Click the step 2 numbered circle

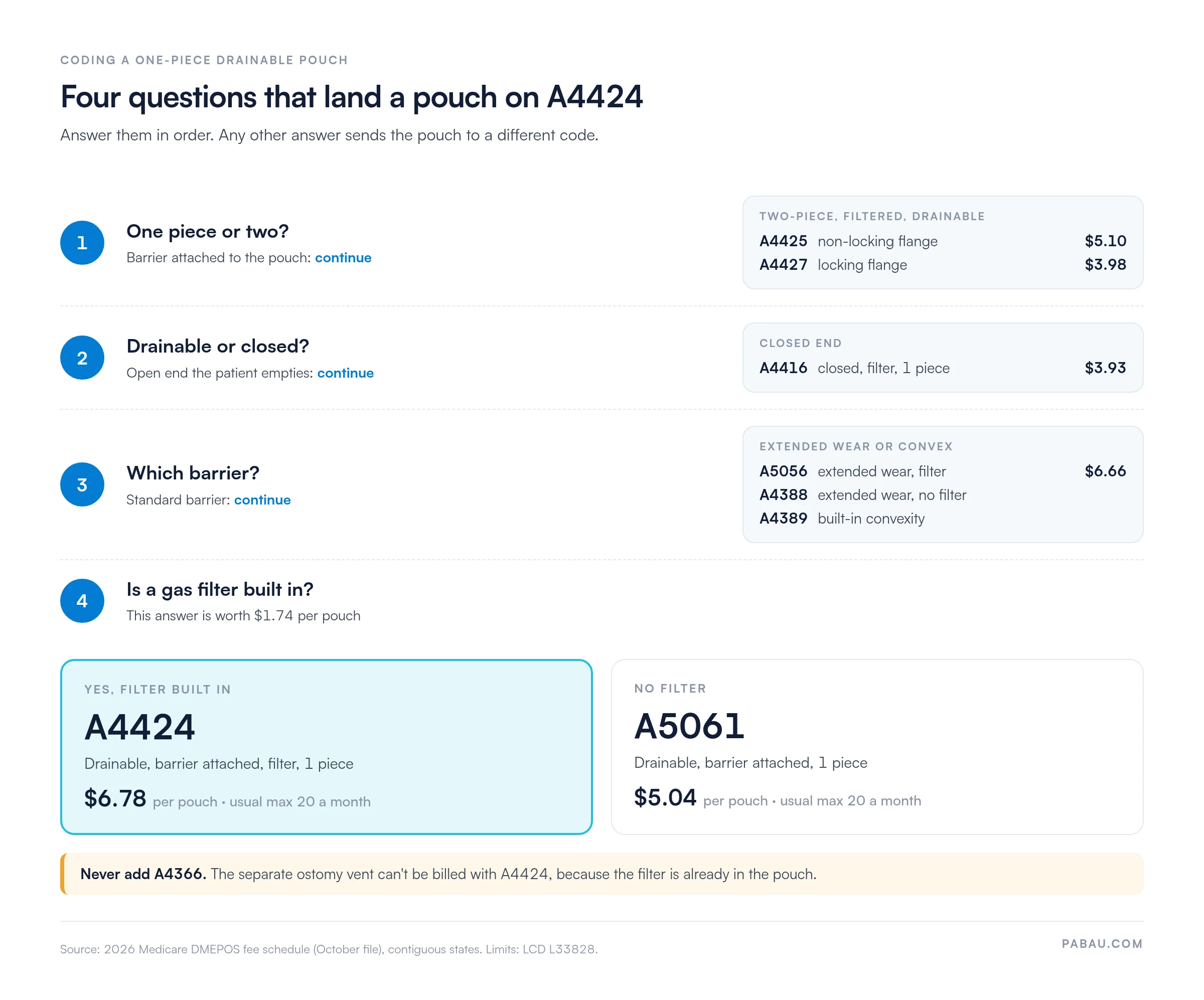click(x=82, y=358)
